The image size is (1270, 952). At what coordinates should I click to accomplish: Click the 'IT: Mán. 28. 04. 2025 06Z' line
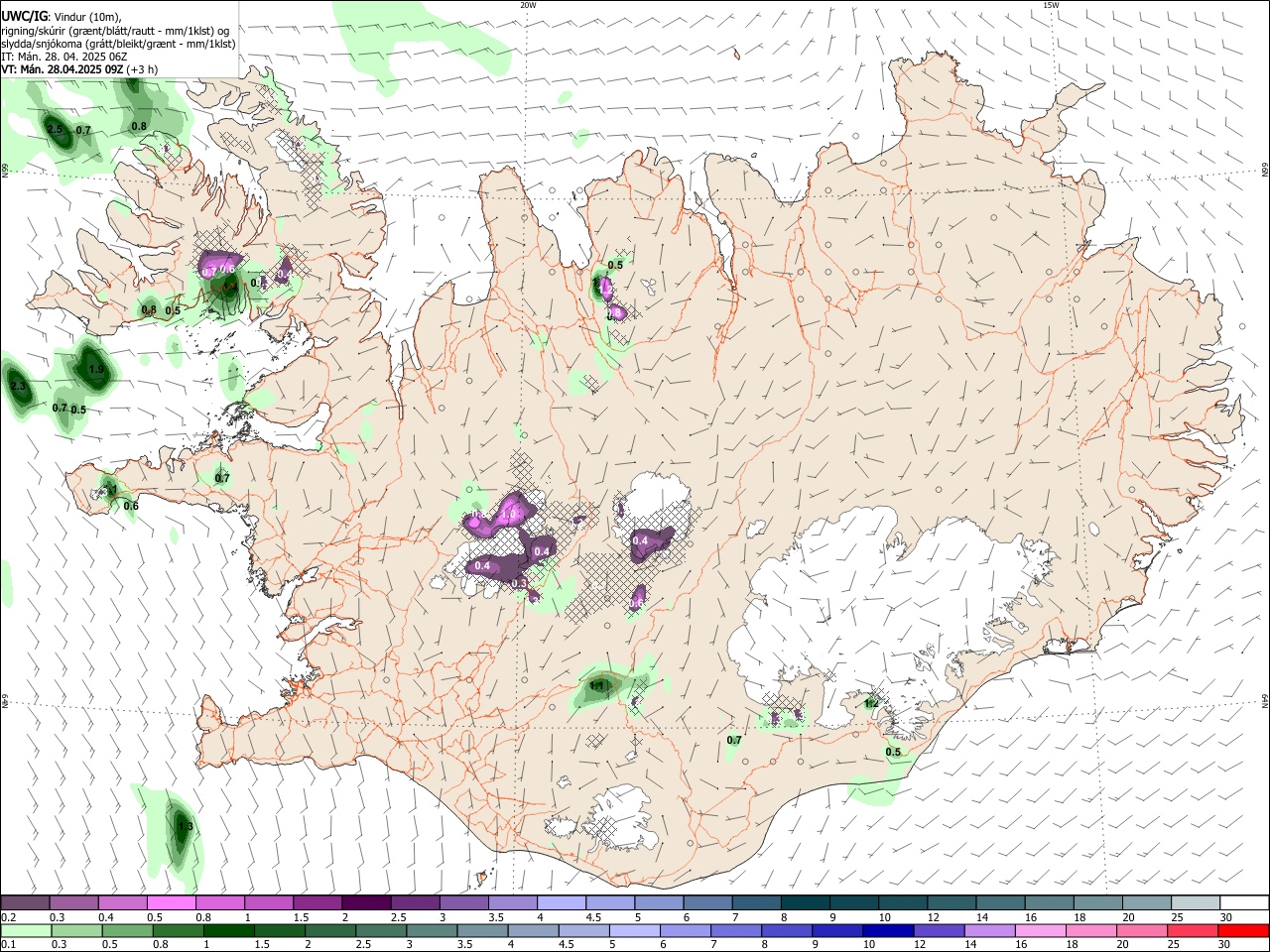coord(64,57)
